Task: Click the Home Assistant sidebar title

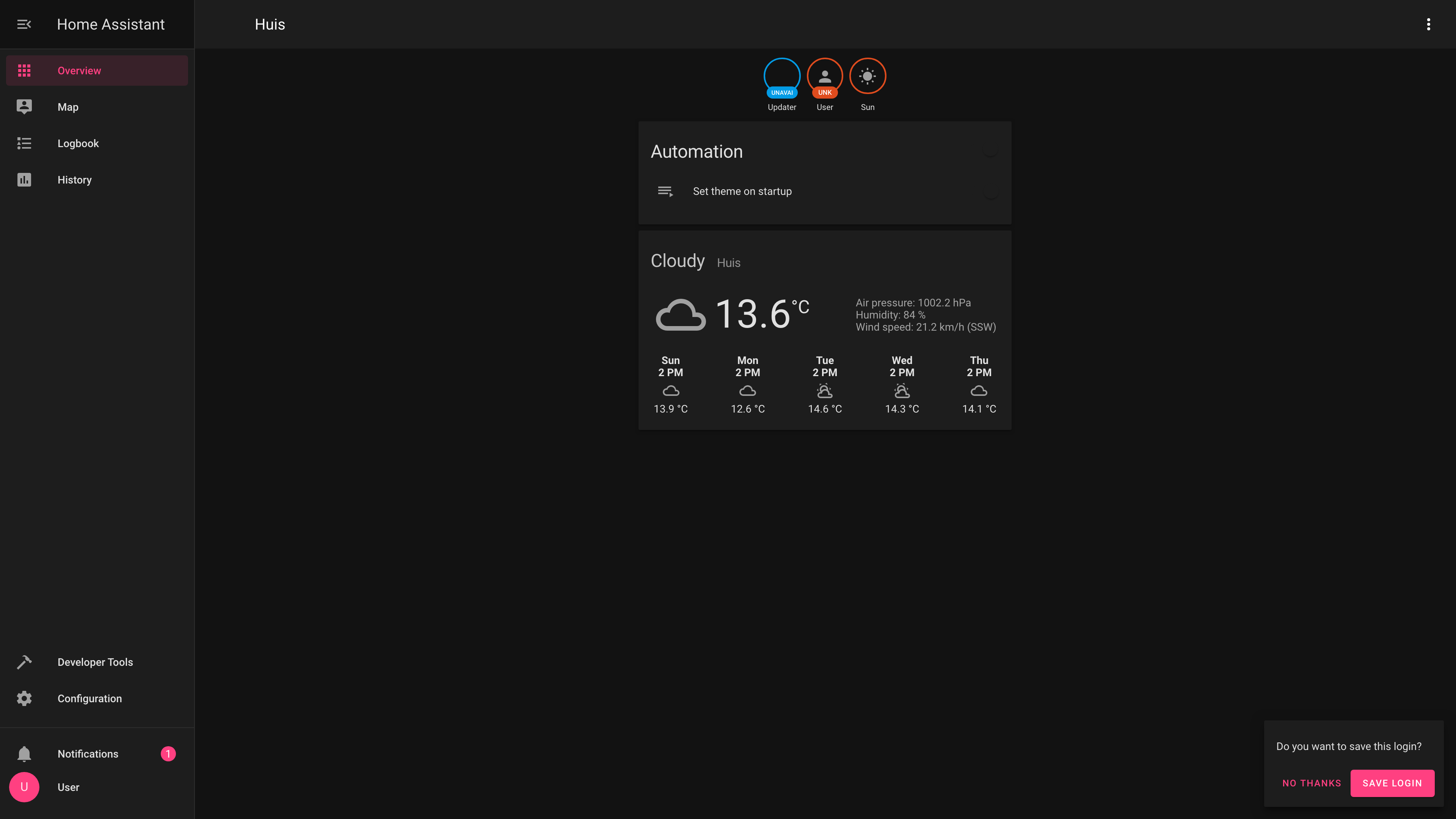Action: tap(111, 24)
